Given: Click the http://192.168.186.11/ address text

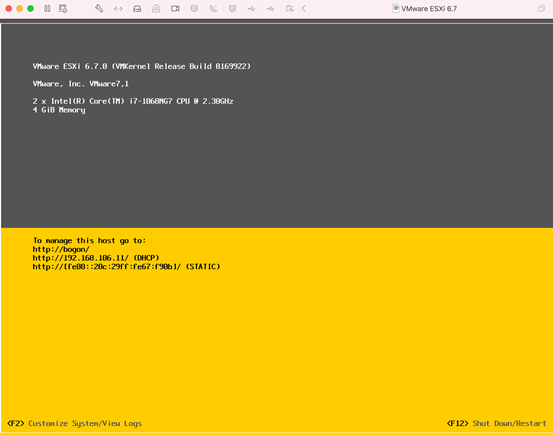Looking at the screenshot, I should tap(81, 258).
